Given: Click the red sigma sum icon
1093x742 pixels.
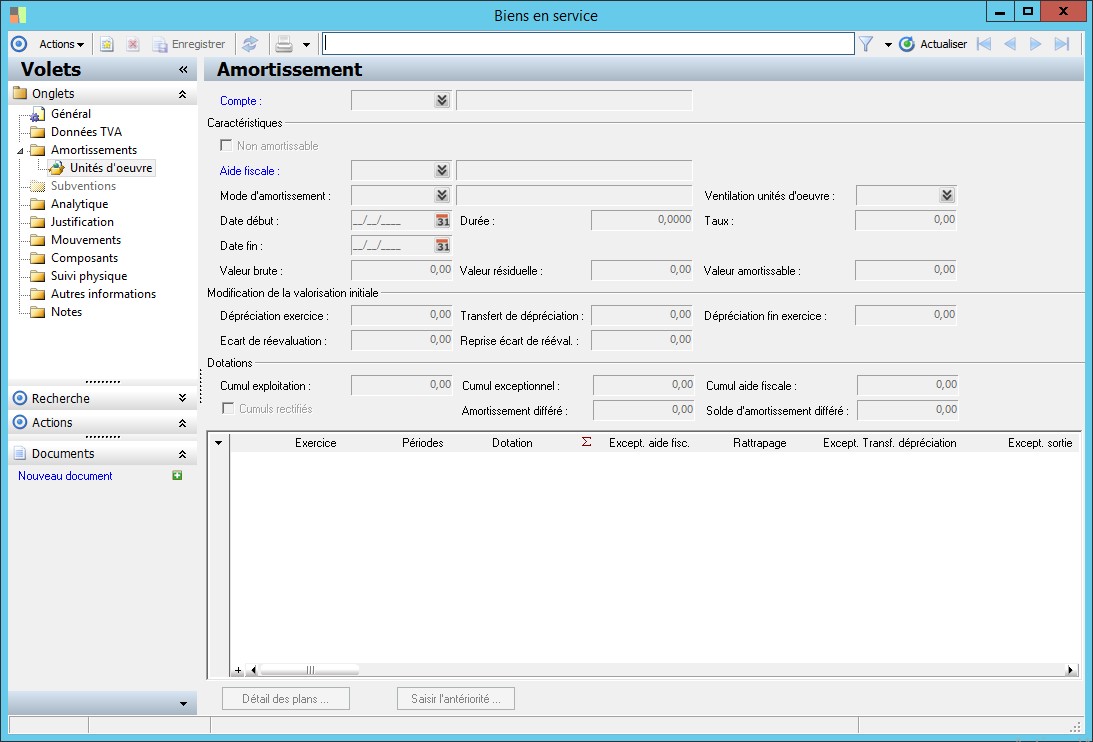Looking at the screenshot, I should 586,442.
